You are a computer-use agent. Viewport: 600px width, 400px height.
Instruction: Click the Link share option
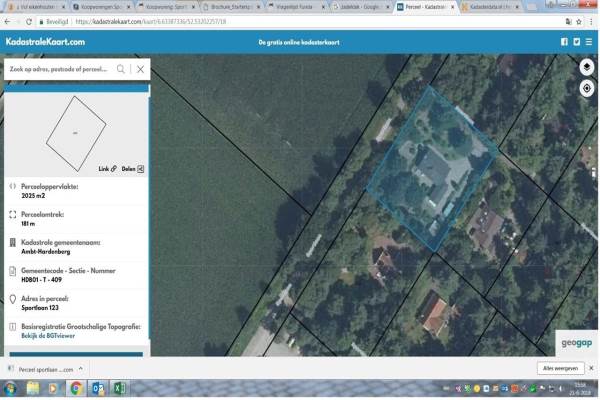click(107, 169)
